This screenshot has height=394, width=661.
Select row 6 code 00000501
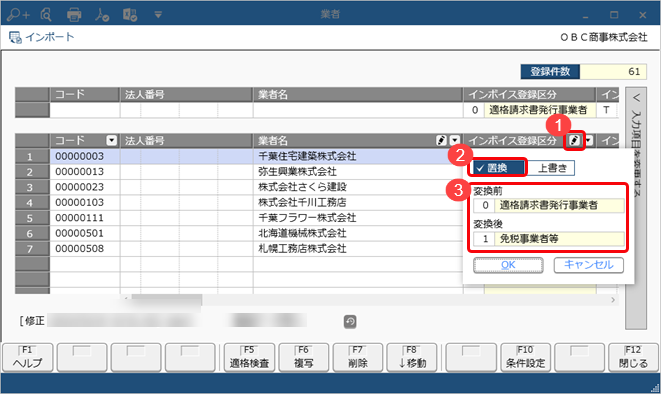click(x=85, y=233)
